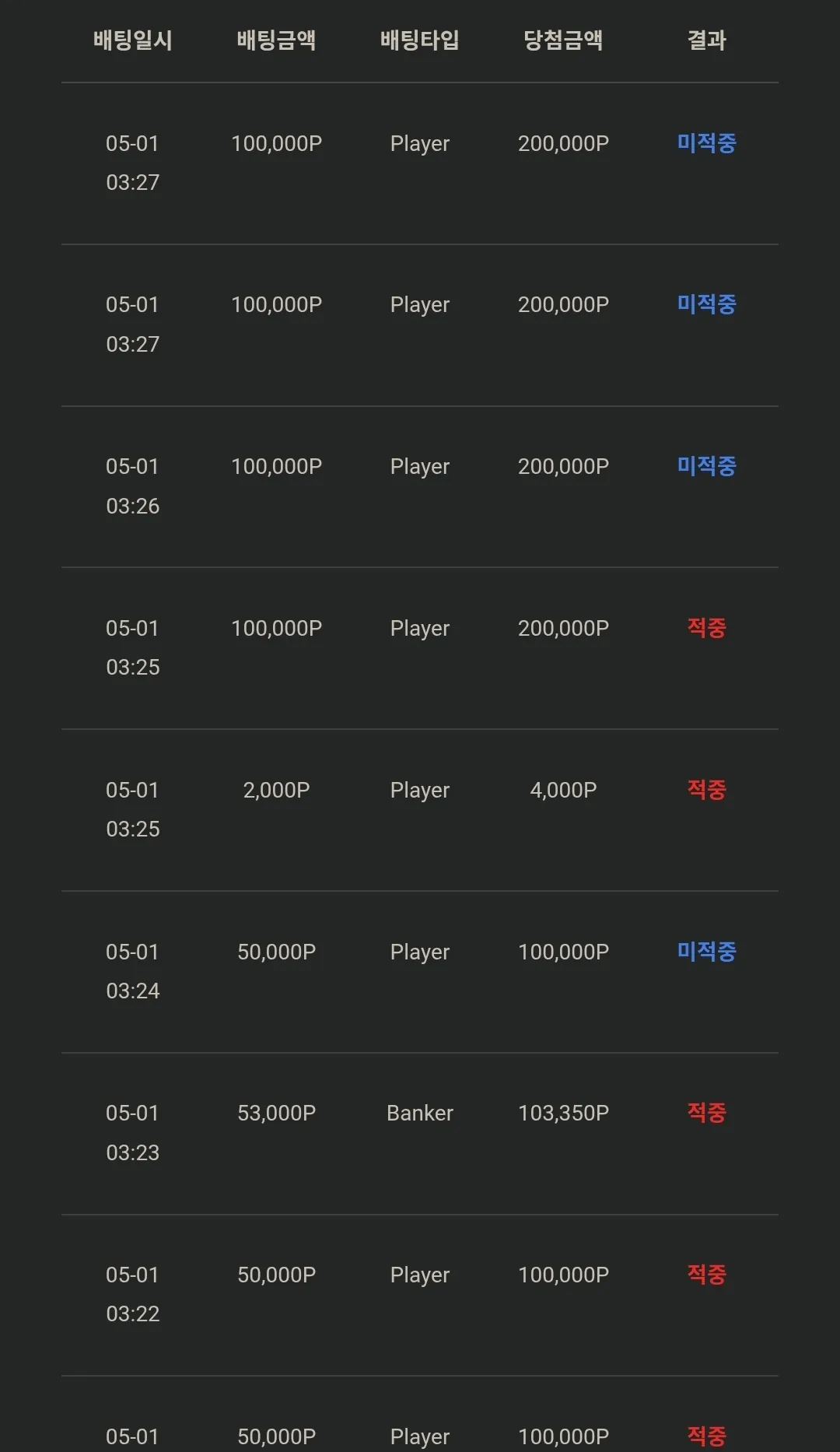Select the 미적중 result in the 03:26 row
The height and width of the screenshot is (1452, 840).
click(706, 466)
